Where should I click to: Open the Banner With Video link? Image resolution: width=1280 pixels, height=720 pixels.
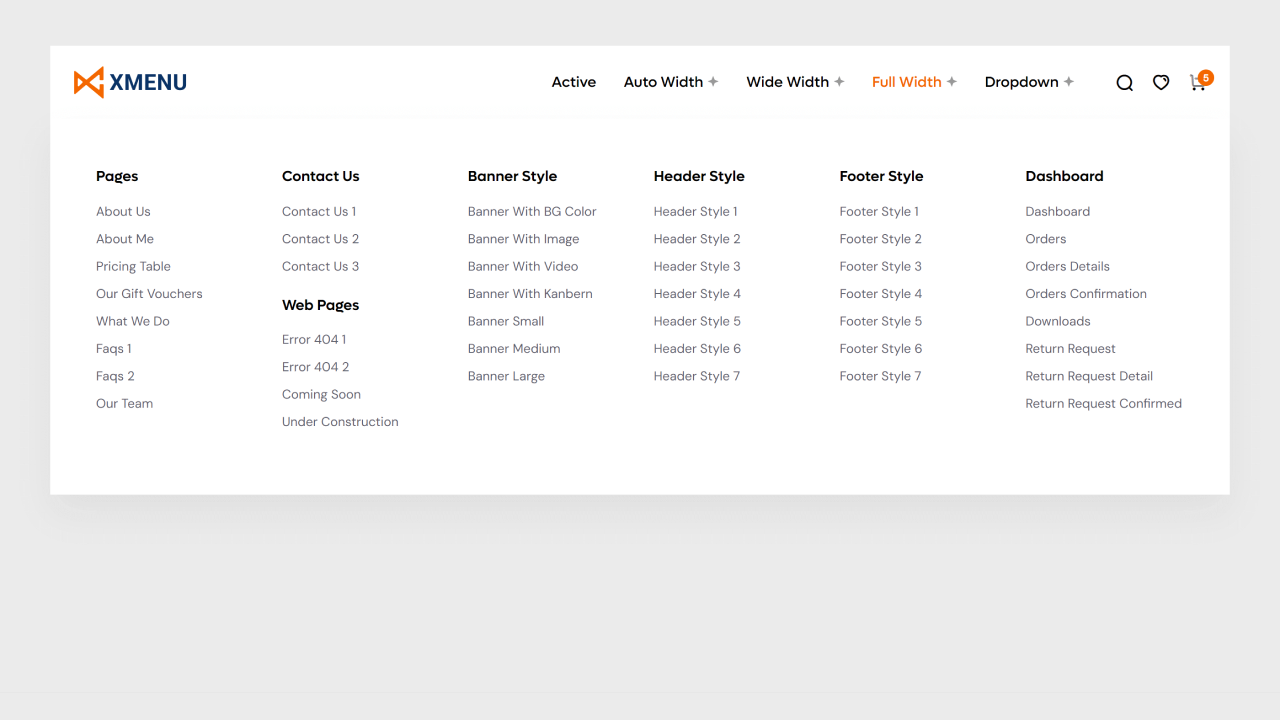click(523, 266)
